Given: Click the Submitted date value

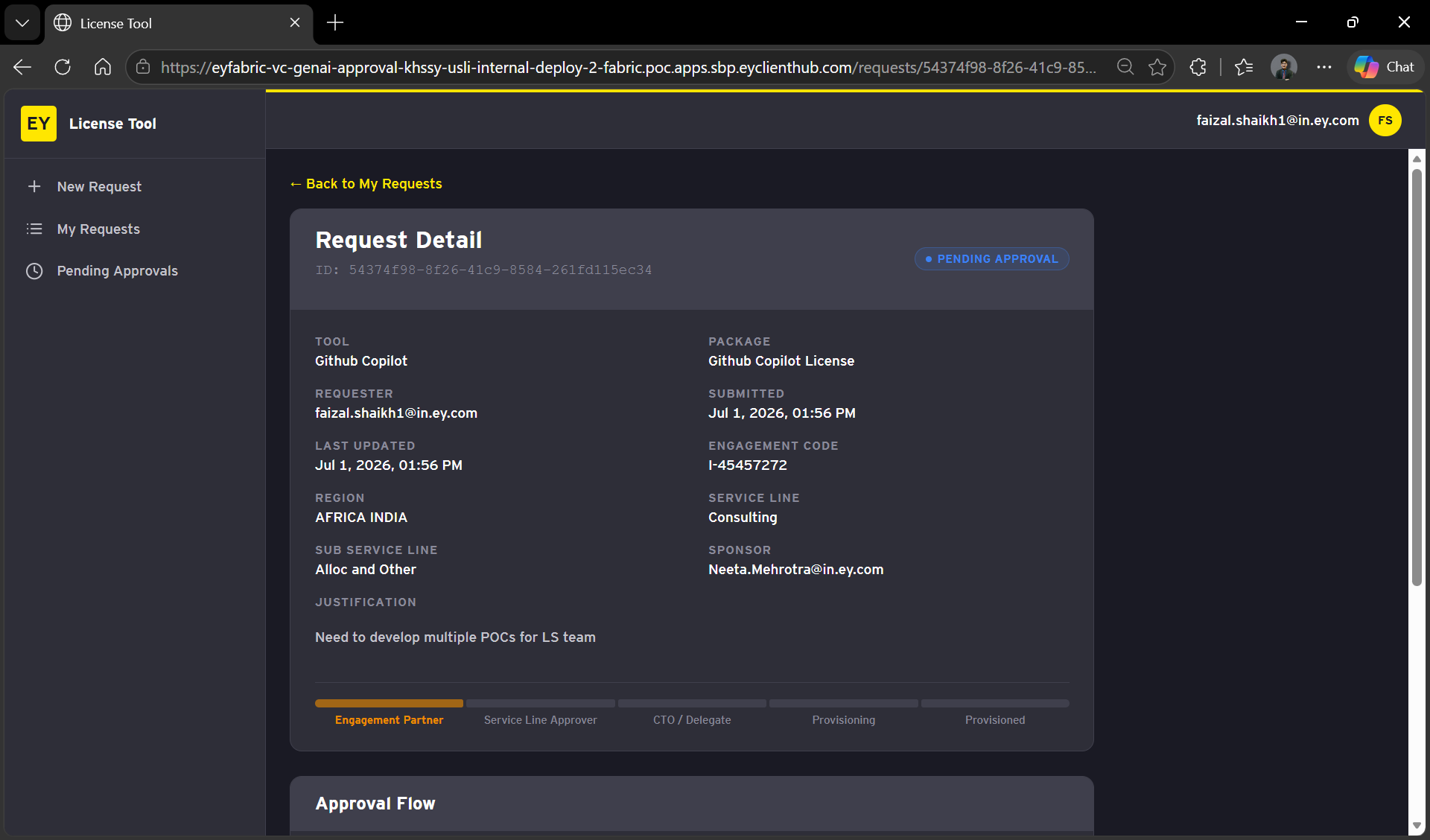Looking at the screenshot, I should (782, 413).
